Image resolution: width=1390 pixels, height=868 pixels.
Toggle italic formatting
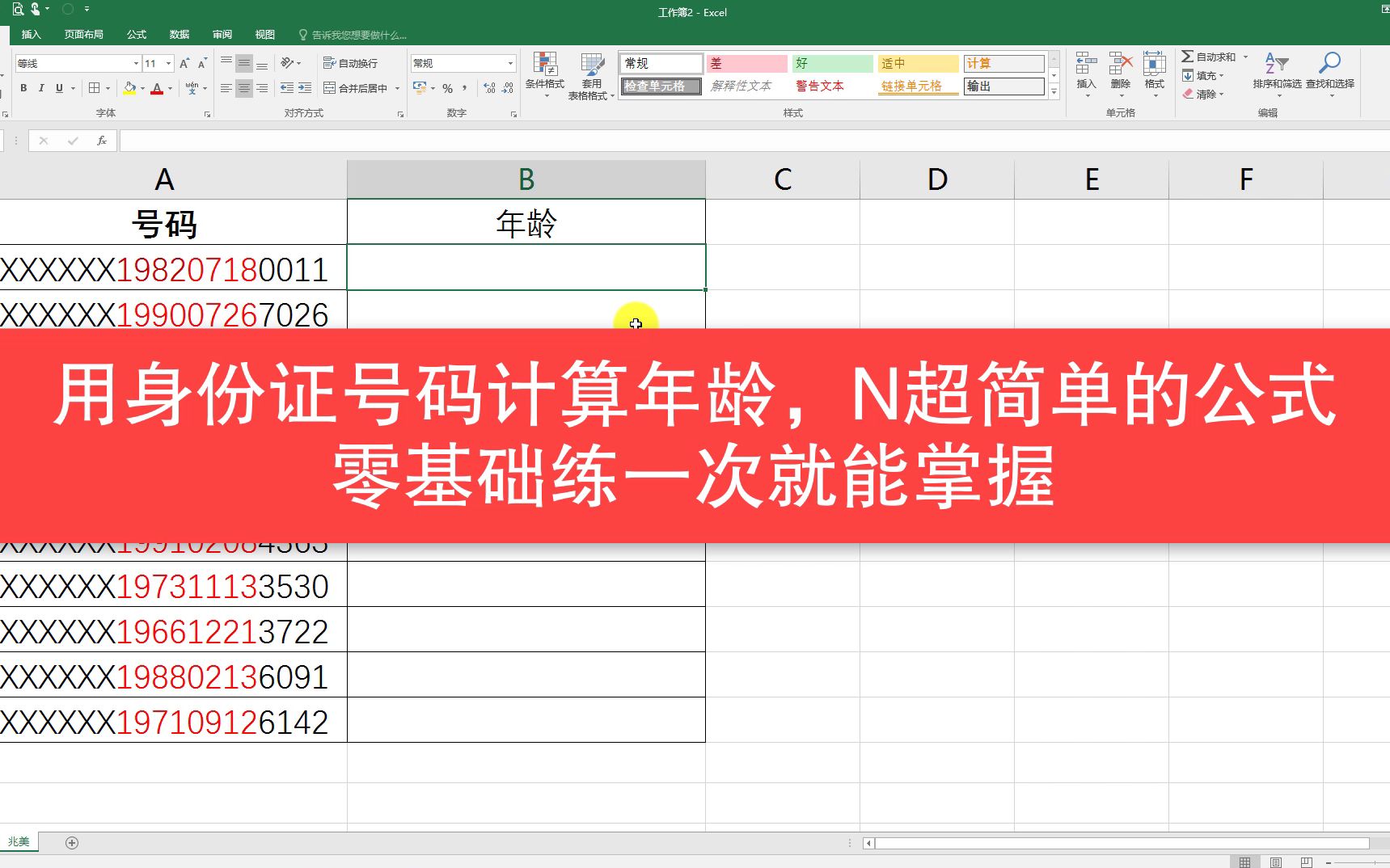[41, 88]
